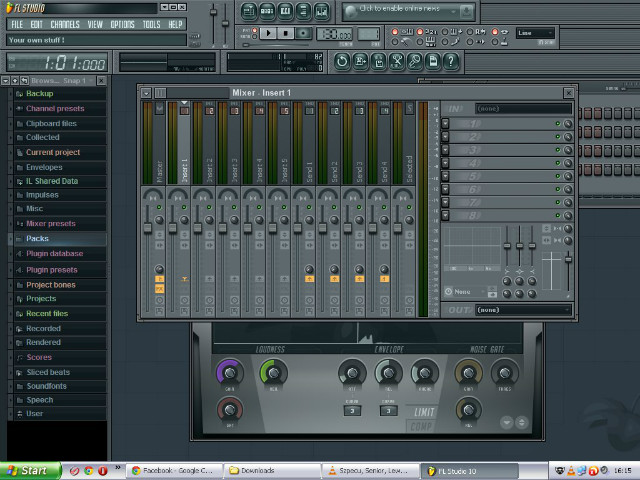640x480 pixels.
Task: Toggle effect slot 1 enable LED
Action: point(558,123)
